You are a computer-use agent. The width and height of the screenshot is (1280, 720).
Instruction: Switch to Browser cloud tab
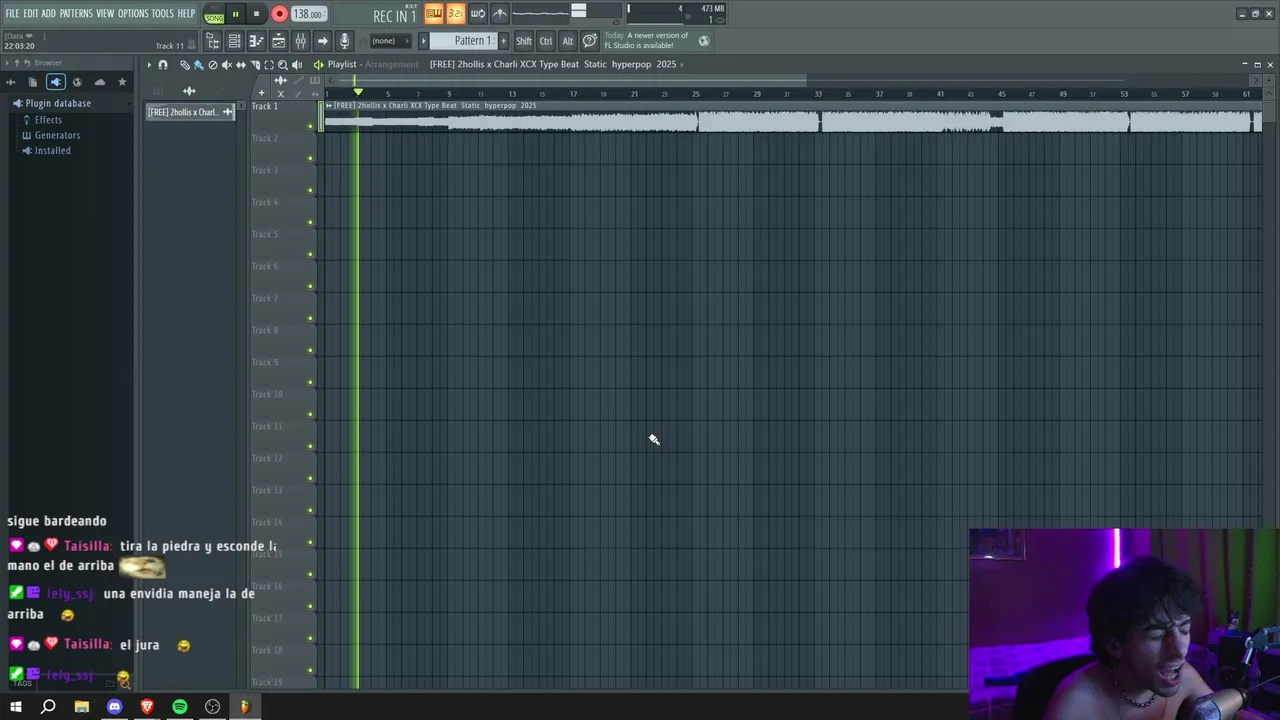(100, 82)
